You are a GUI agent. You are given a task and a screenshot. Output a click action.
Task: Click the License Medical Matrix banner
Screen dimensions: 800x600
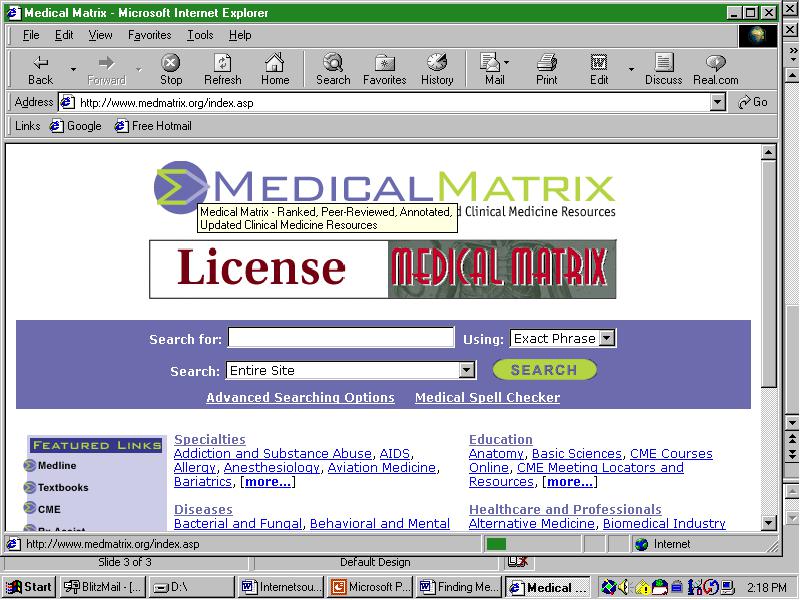coord(383,269)
